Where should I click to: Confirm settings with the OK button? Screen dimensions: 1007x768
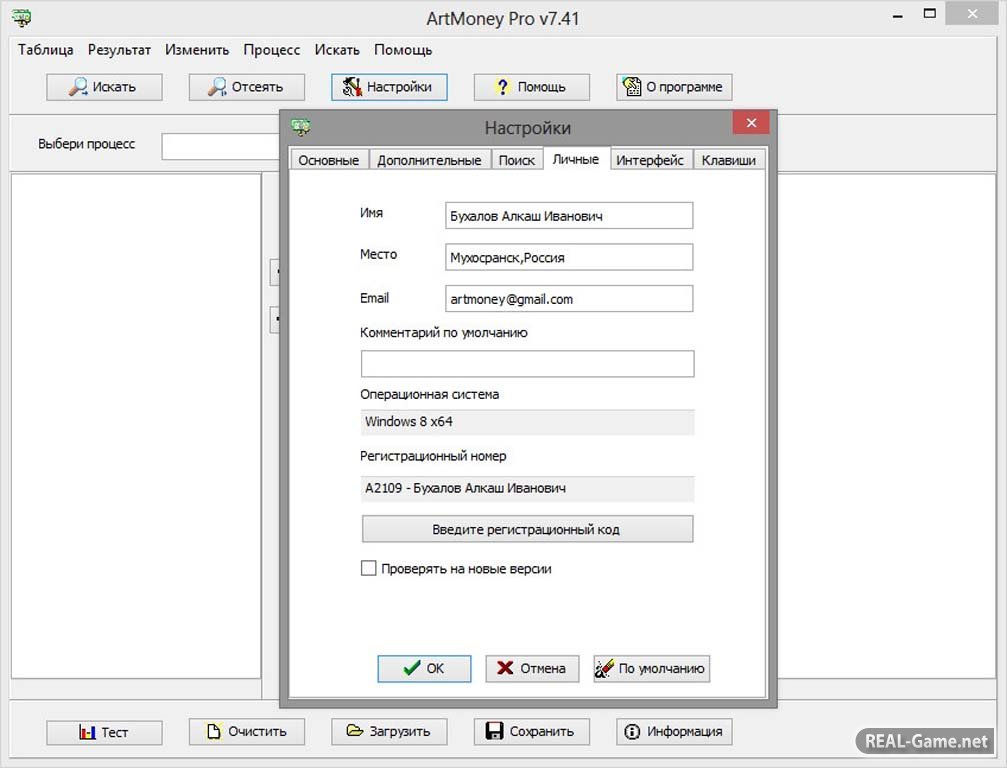coord(424,669)
